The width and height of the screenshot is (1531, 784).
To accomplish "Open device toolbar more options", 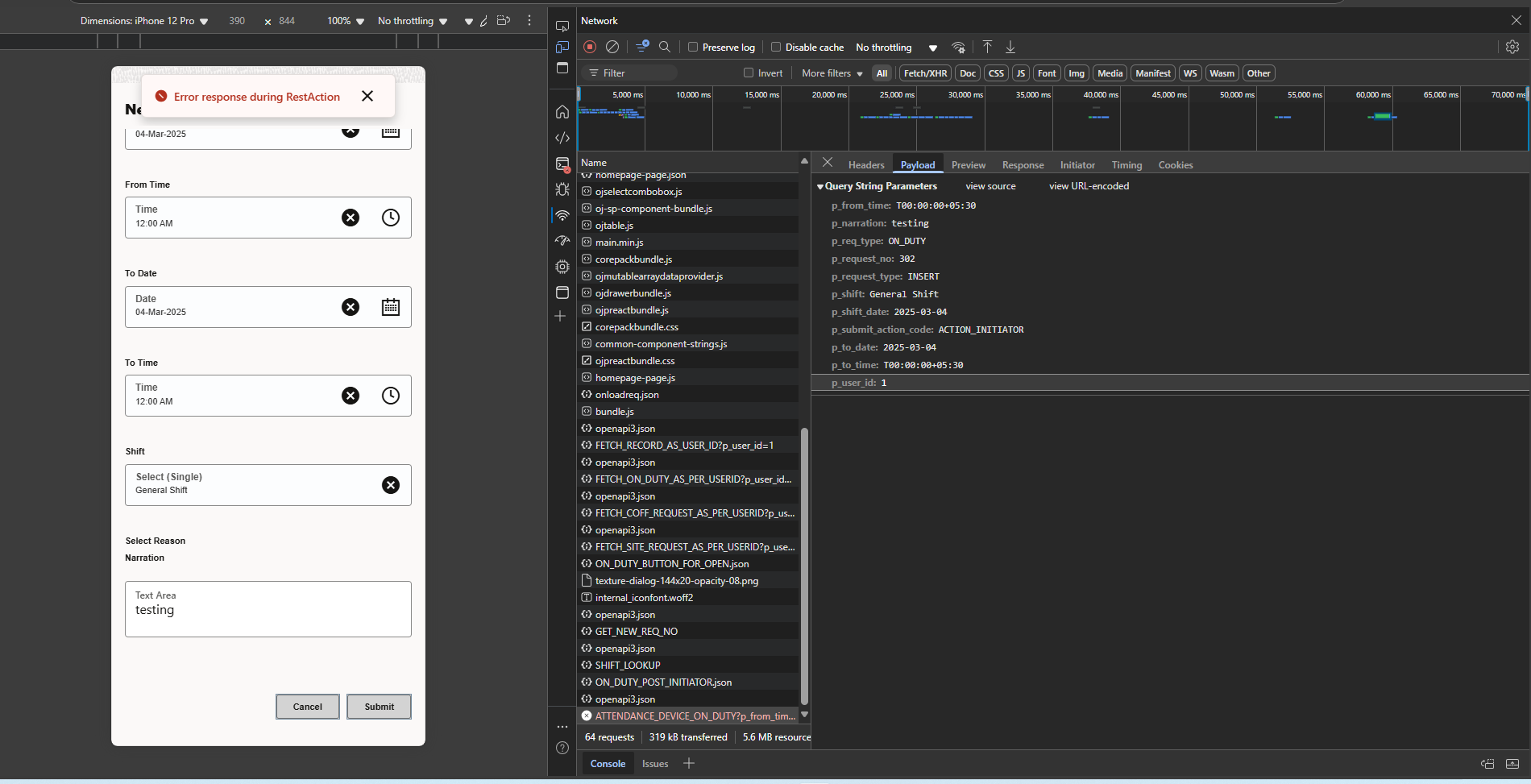I will [529, 20].
